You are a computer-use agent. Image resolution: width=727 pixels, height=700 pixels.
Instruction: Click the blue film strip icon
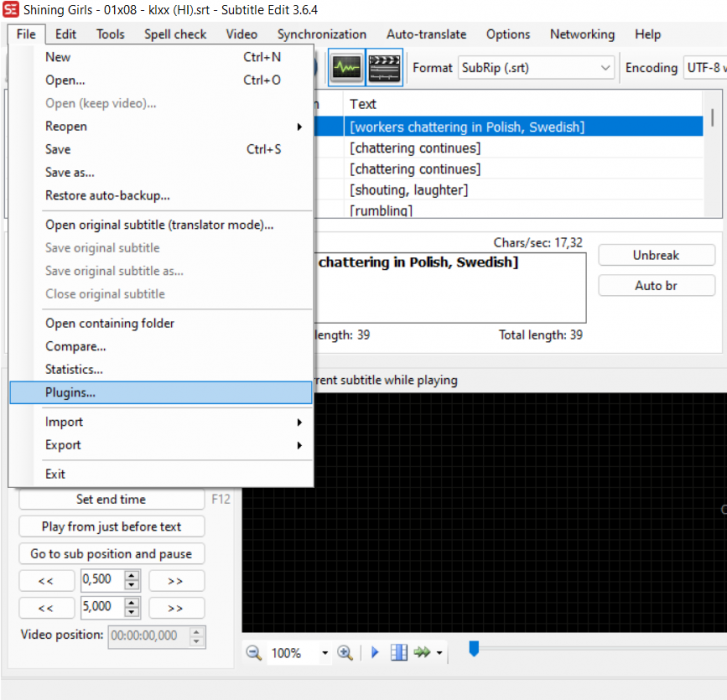(x=399, y=653)
